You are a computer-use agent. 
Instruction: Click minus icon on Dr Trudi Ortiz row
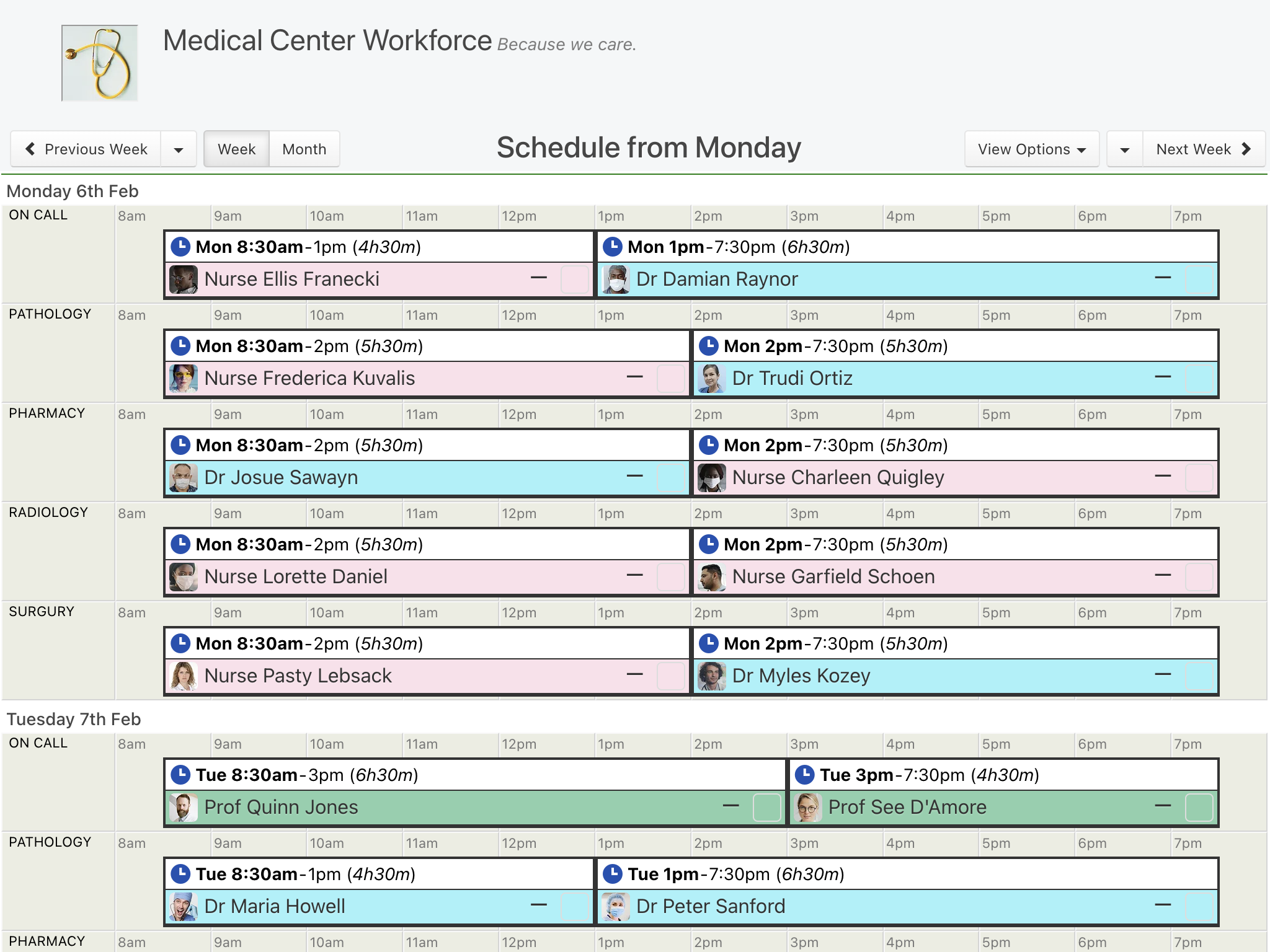pyautogui.click(x=1163, y=377)
